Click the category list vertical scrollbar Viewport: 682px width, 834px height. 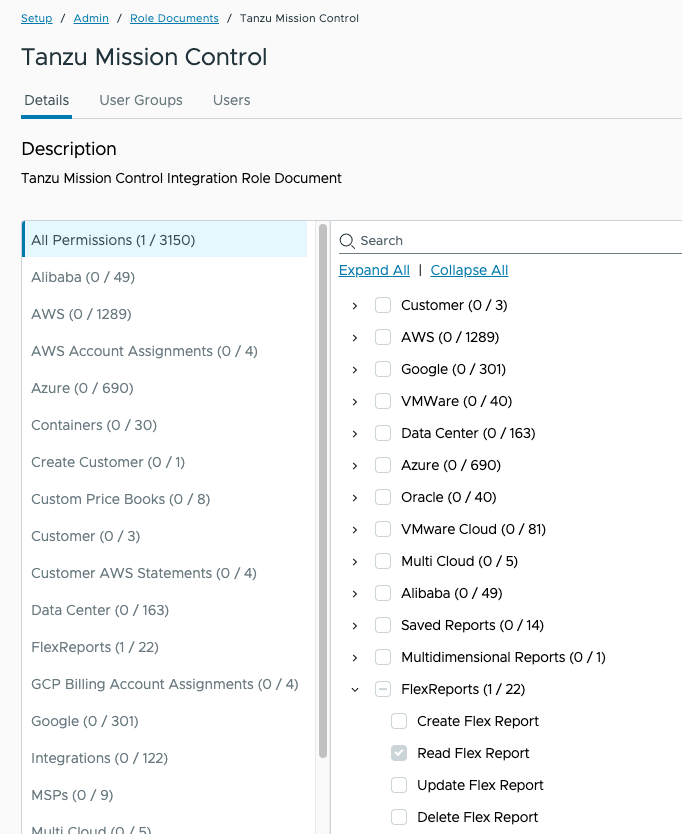323,489
